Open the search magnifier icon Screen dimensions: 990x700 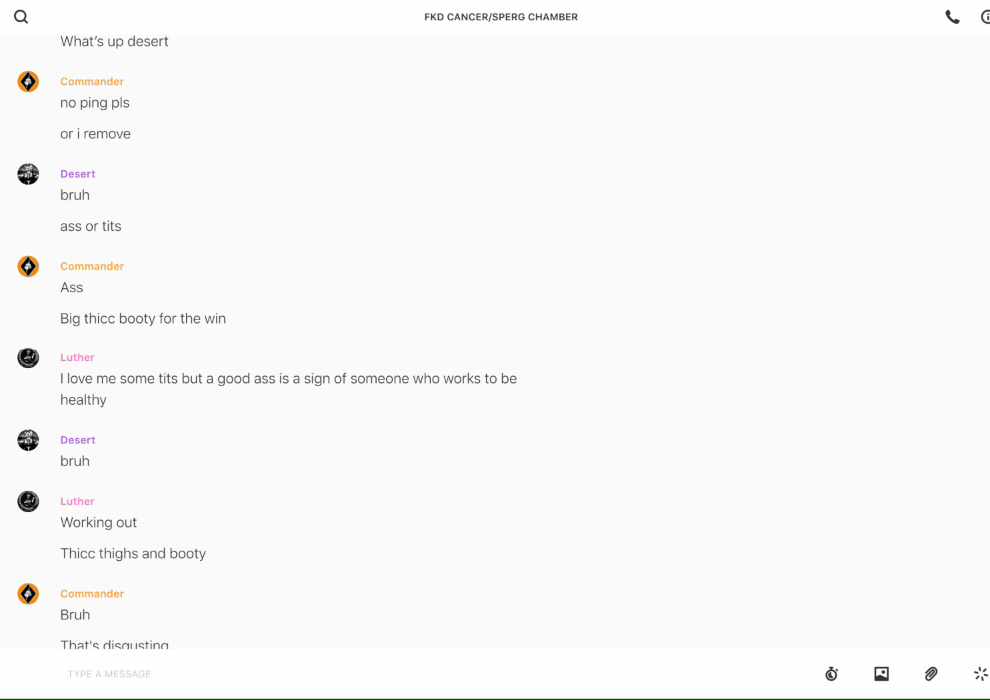coord(21,17)
